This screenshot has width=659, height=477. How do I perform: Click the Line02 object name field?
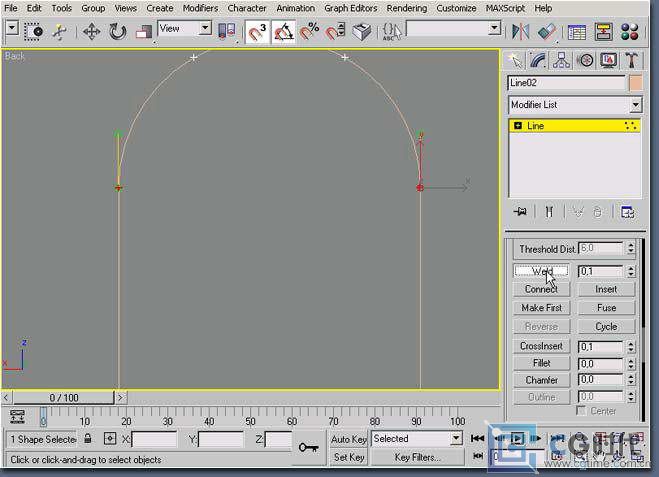click(566, 83)
